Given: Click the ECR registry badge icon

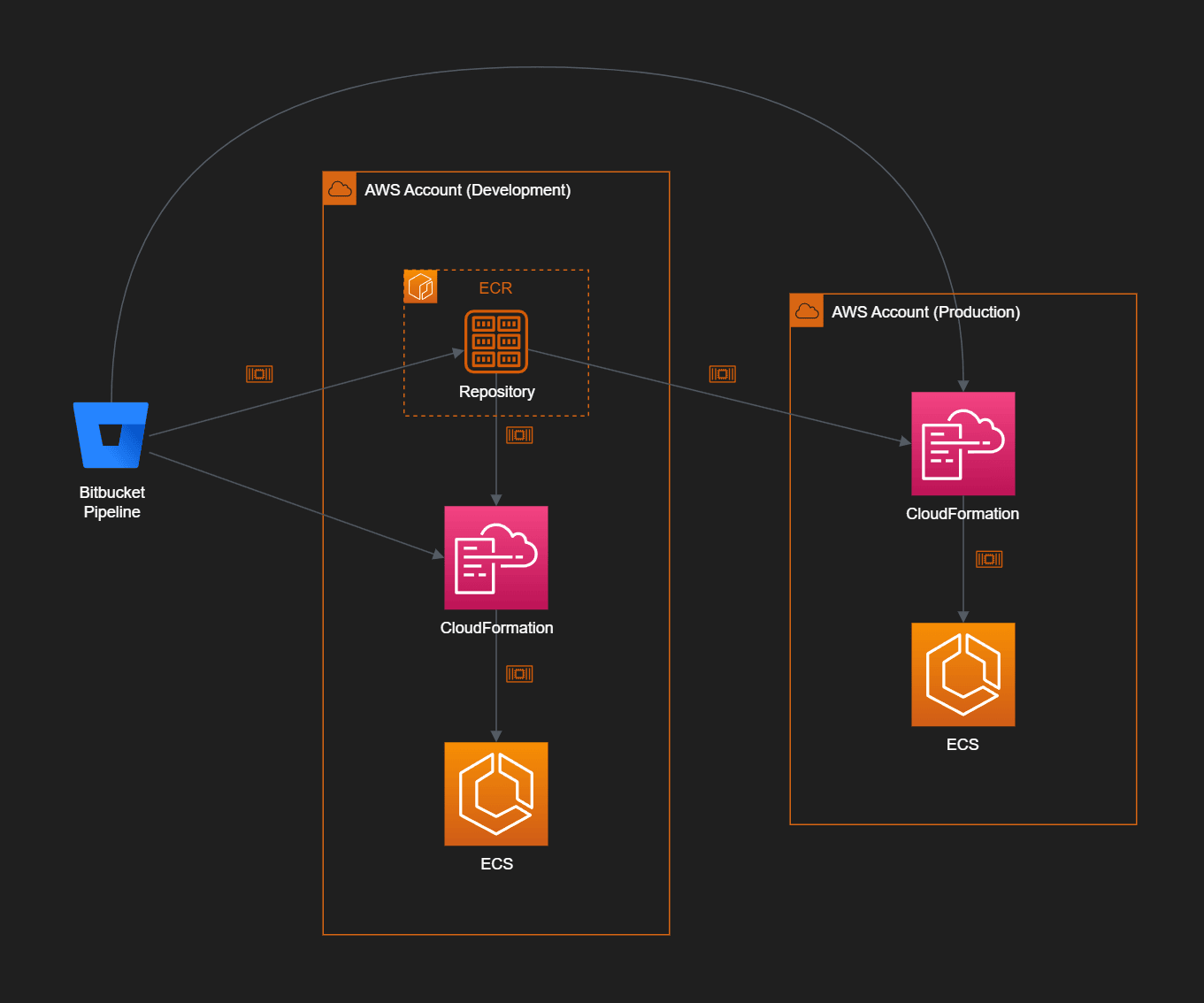Looking at the screenshot, I should pos(420,287).
